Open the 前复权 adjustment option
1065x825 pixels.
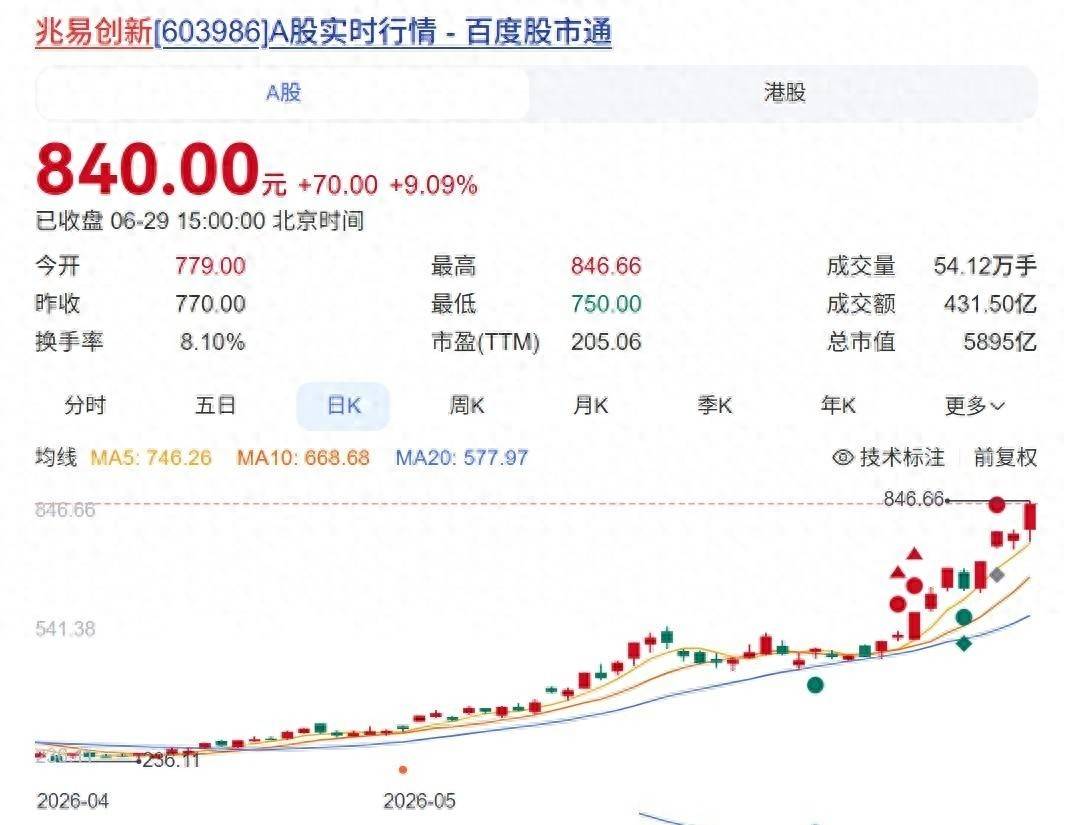tap(1005, 458)
